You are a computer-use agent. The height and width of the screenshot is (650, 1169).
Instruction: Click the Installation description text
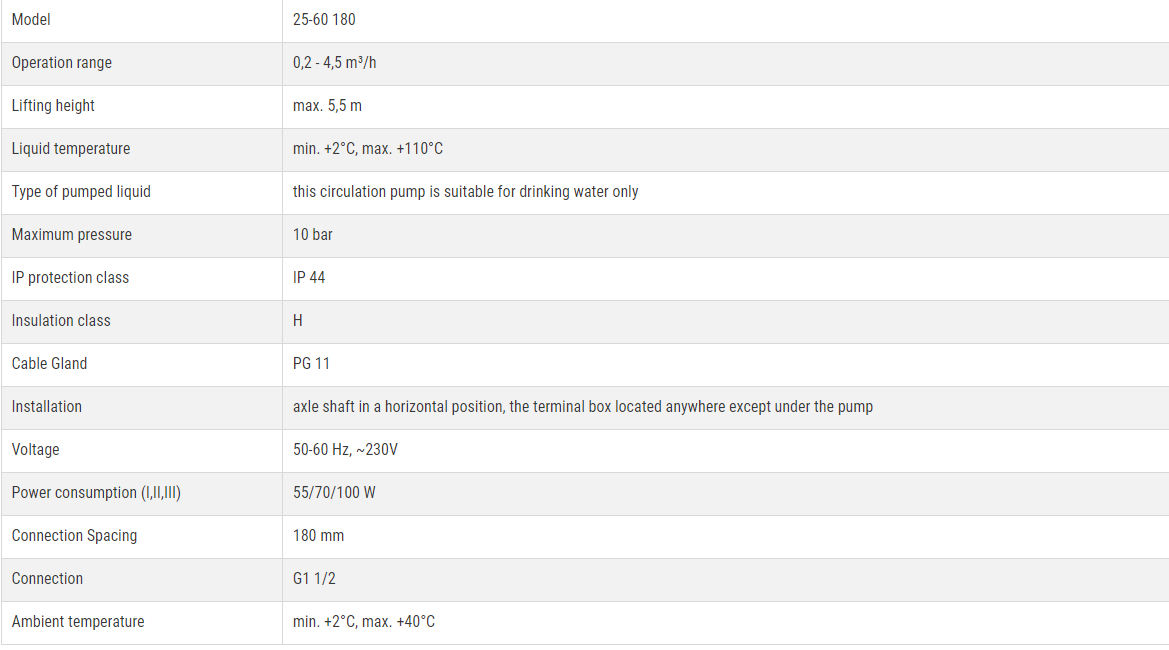(582, 406)
